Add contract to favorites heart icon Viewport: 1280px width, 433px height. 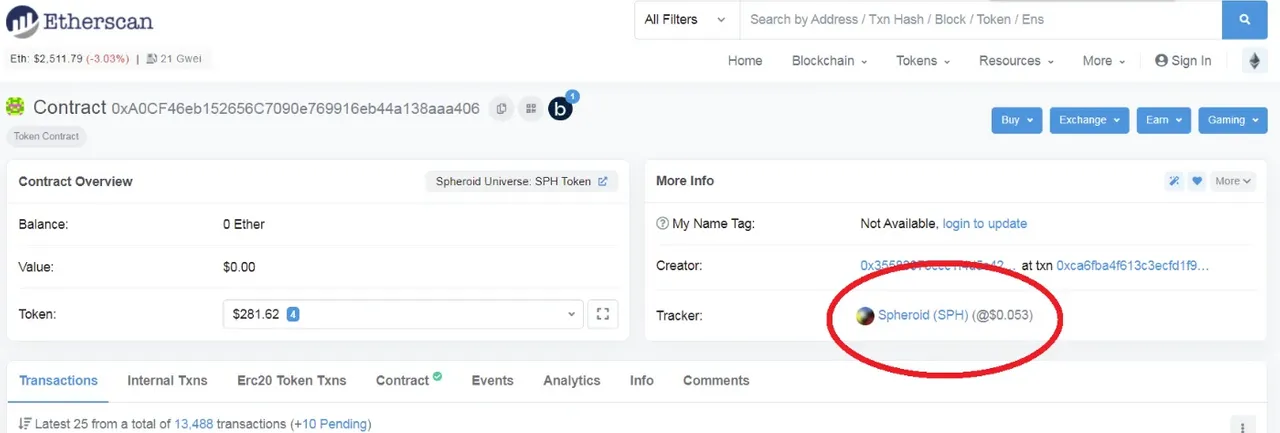pos(1197,181)
